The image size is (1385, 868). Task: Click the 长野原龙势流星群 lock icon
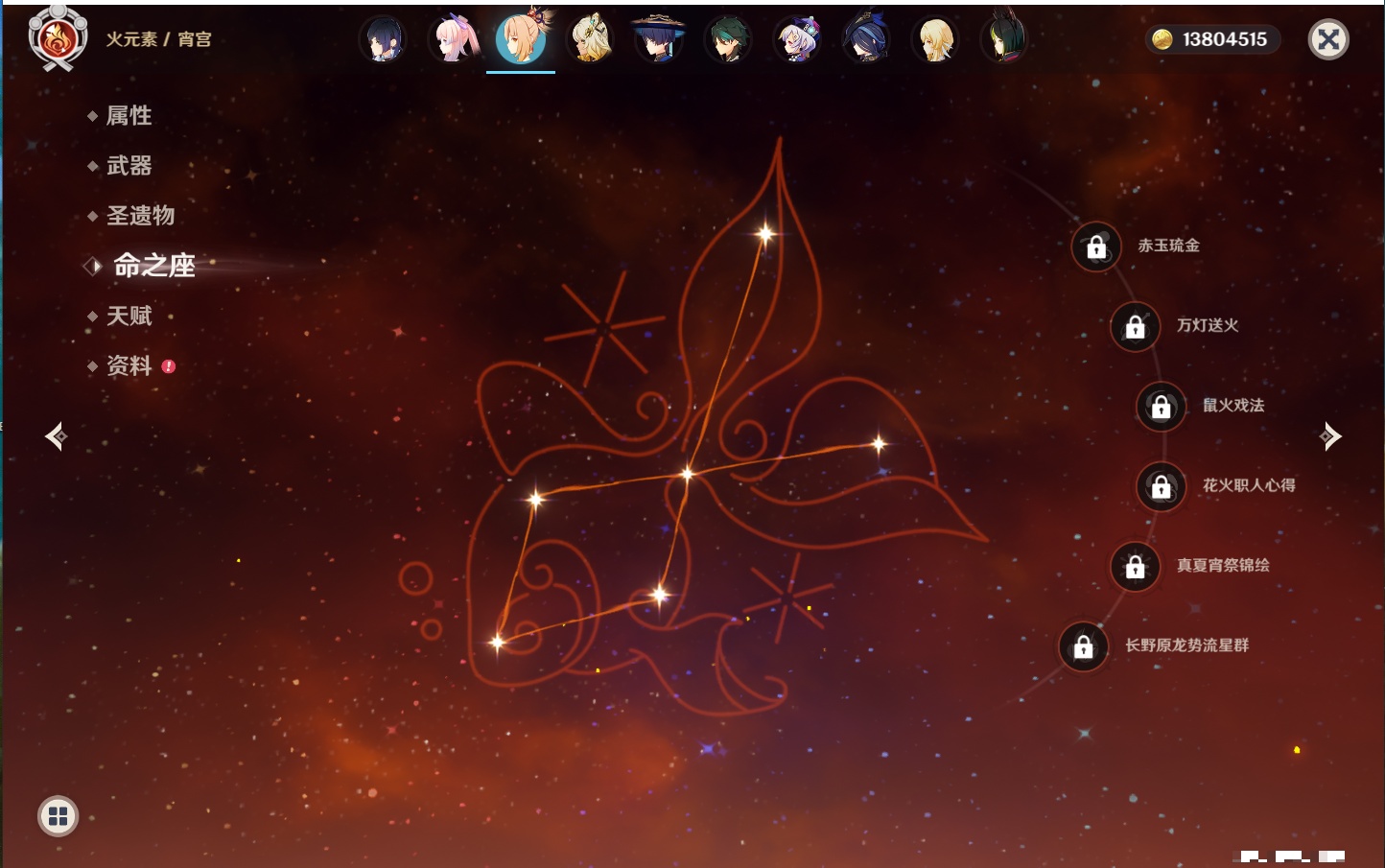point(1084,646)
